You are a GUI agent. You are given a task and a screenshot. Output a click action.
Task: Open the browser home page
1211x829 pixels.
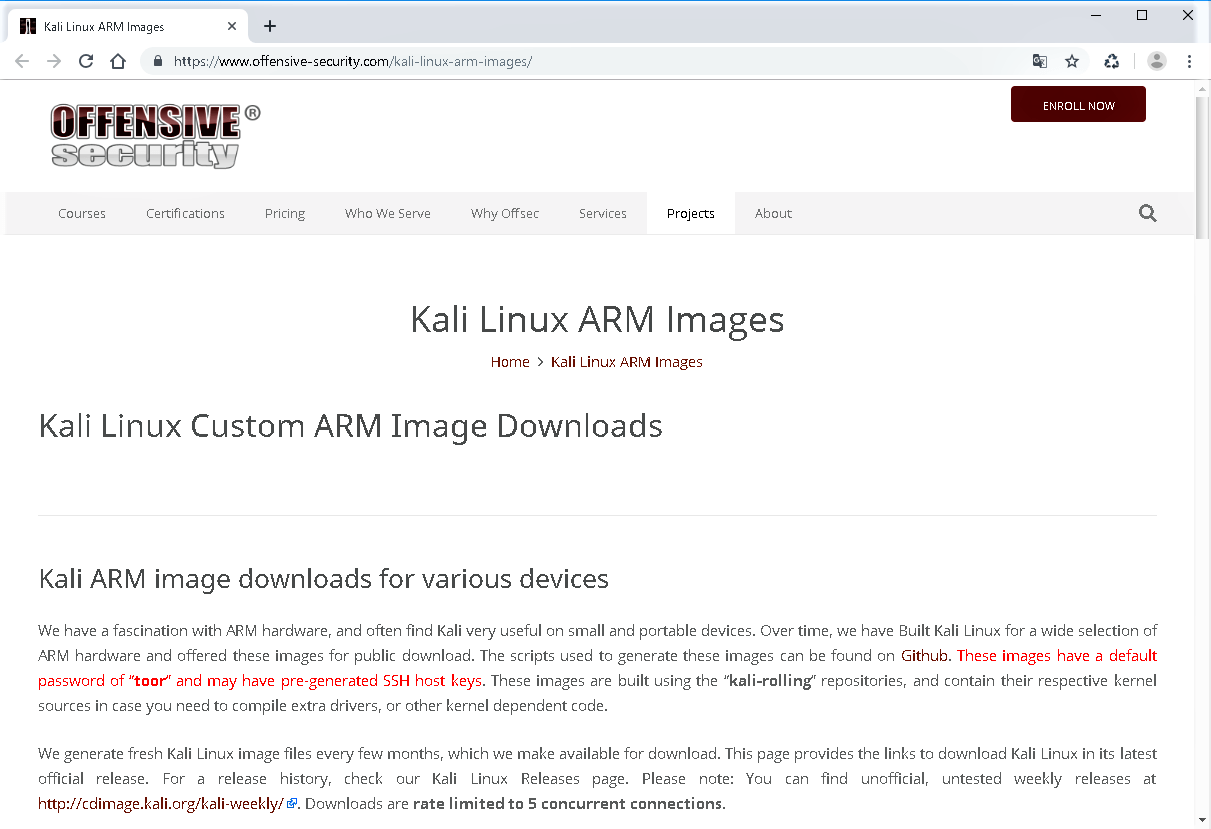click(118, 61)
